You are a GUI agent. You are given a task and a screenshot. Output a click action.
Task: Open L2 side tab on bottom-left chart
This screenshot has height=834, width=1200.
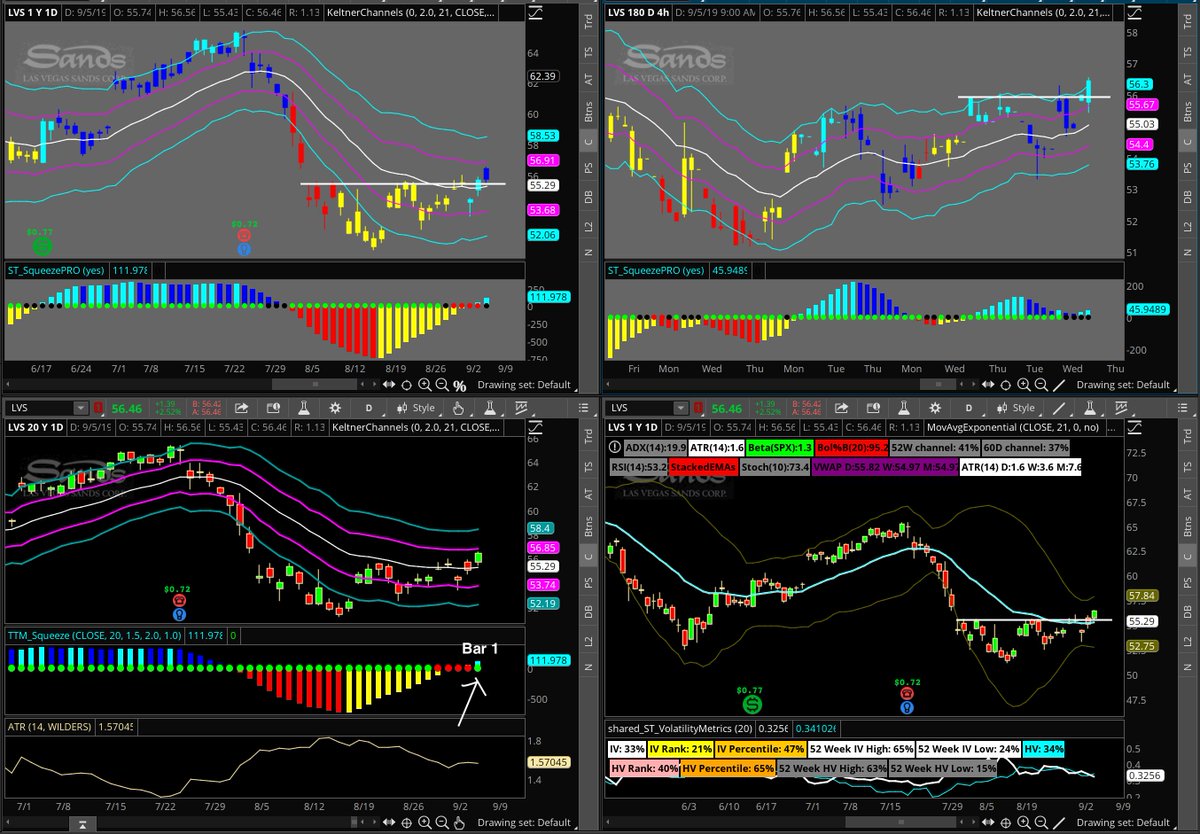click(x=589, y=639)
